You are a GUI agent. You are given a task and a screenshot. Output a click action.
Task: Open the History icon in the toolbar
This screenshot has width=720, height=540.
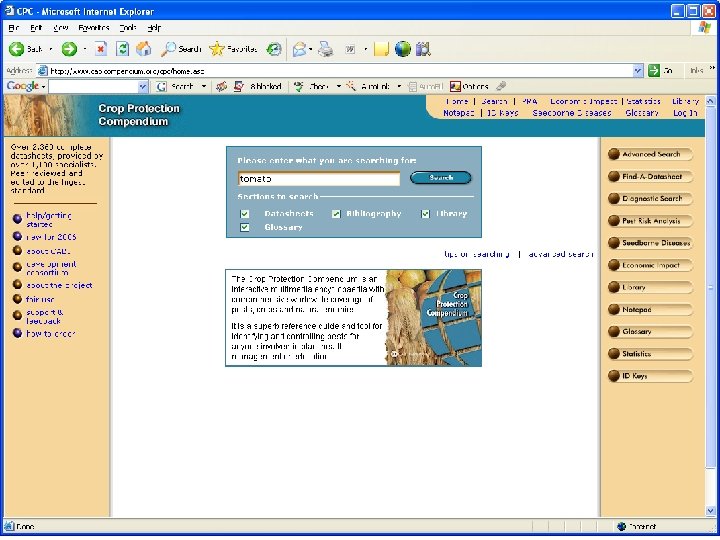coord(274,49)
